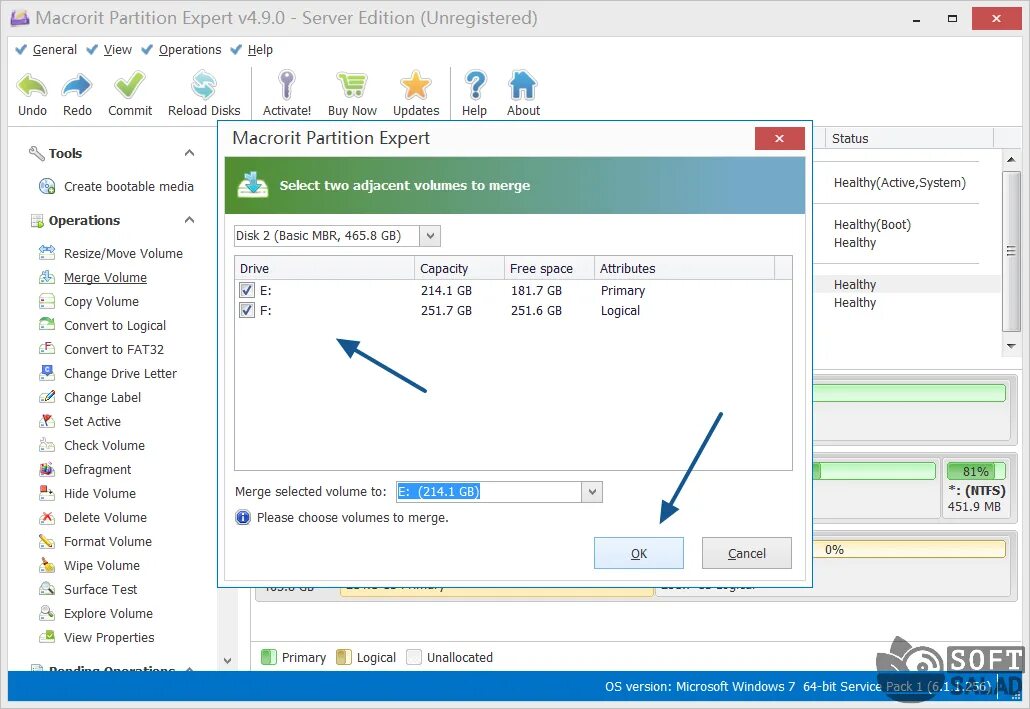The height and width of the screenshot is (709, 1030).
Task: Click the Explore Volume icon
Action: tap(47, 613)
